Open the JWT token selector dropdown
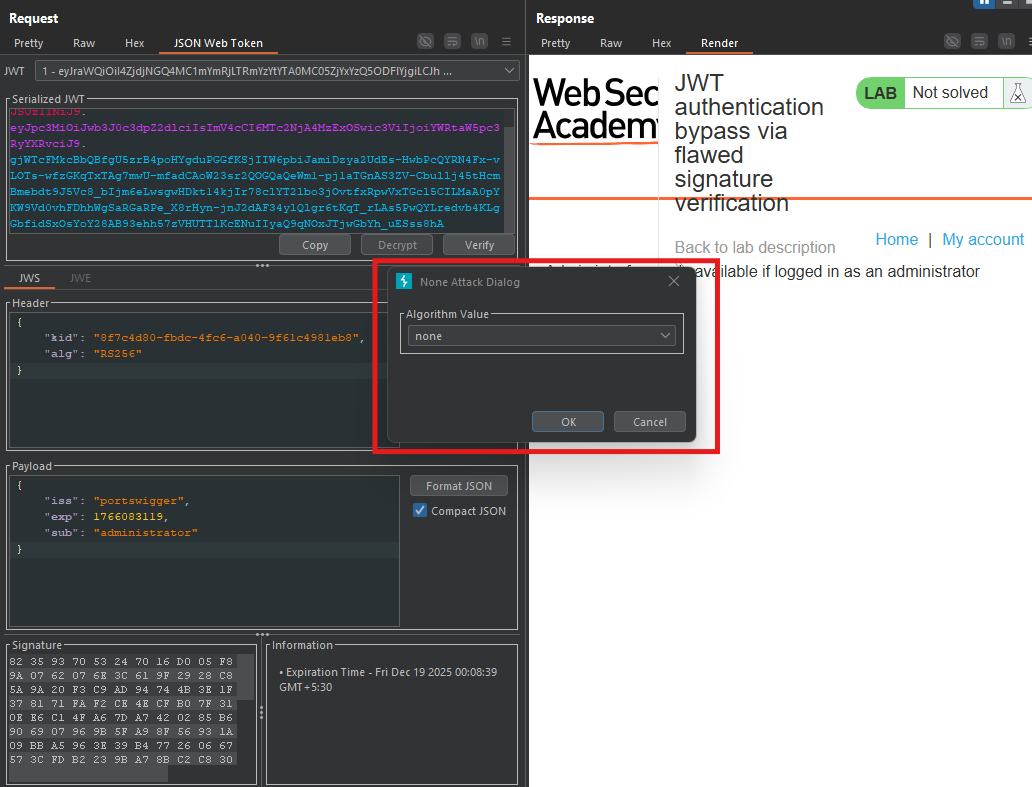 point(277,71)
